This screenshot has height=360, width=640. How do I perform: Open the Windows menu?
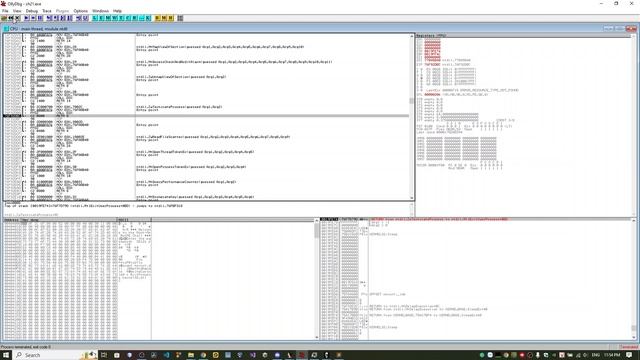100,11
